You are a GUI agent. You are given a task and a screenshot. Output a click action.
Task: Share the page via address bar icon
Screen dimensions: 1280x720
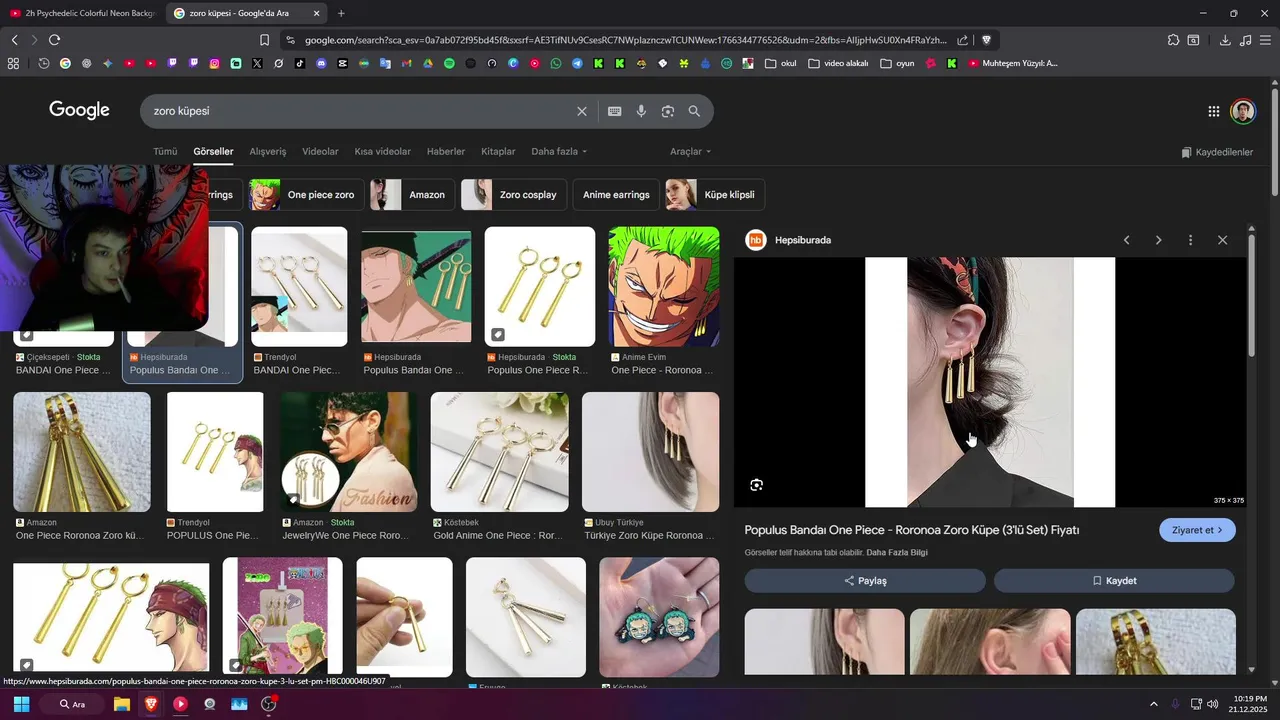[x=962, y=40]
